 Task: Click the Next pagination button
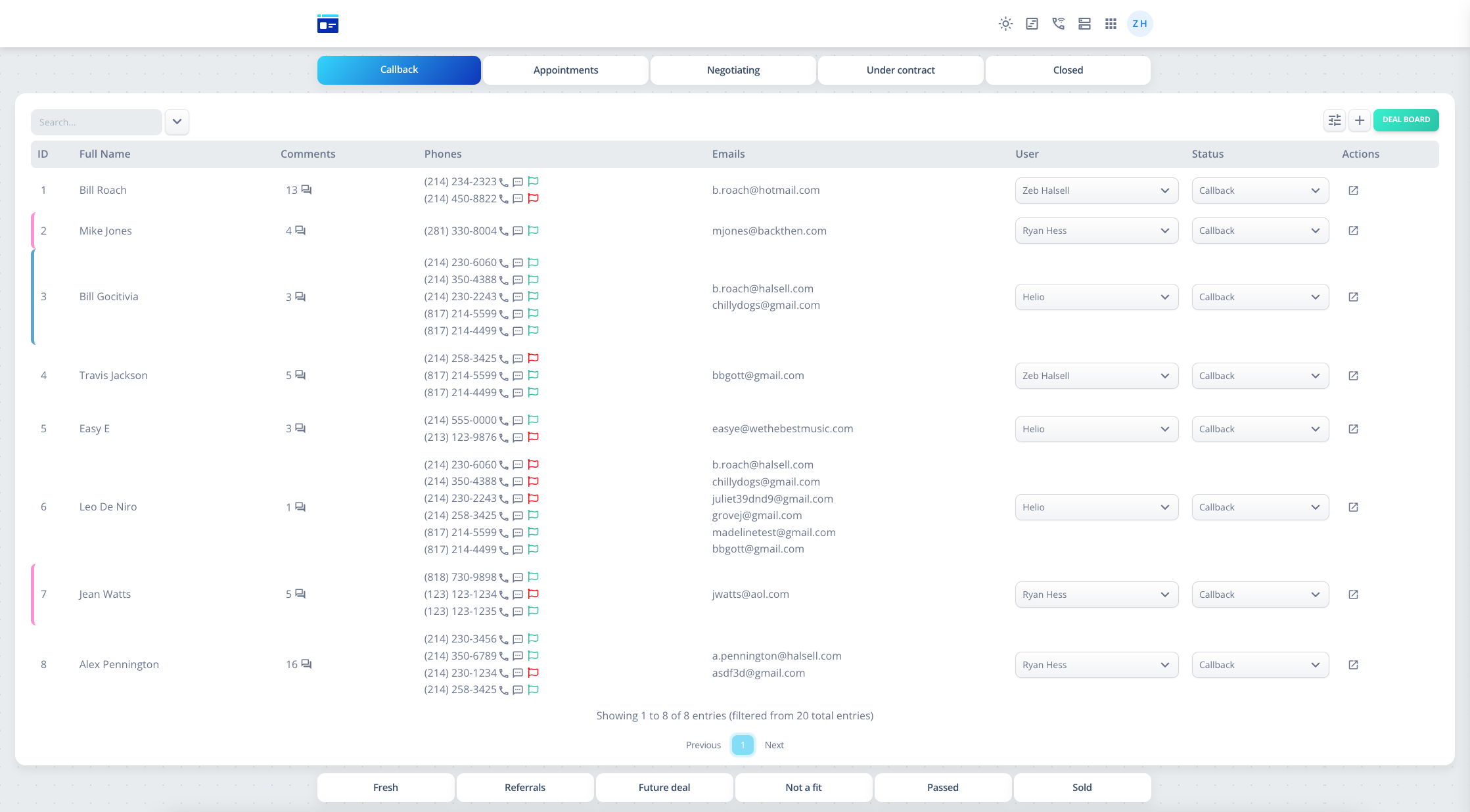pos(774,745)
